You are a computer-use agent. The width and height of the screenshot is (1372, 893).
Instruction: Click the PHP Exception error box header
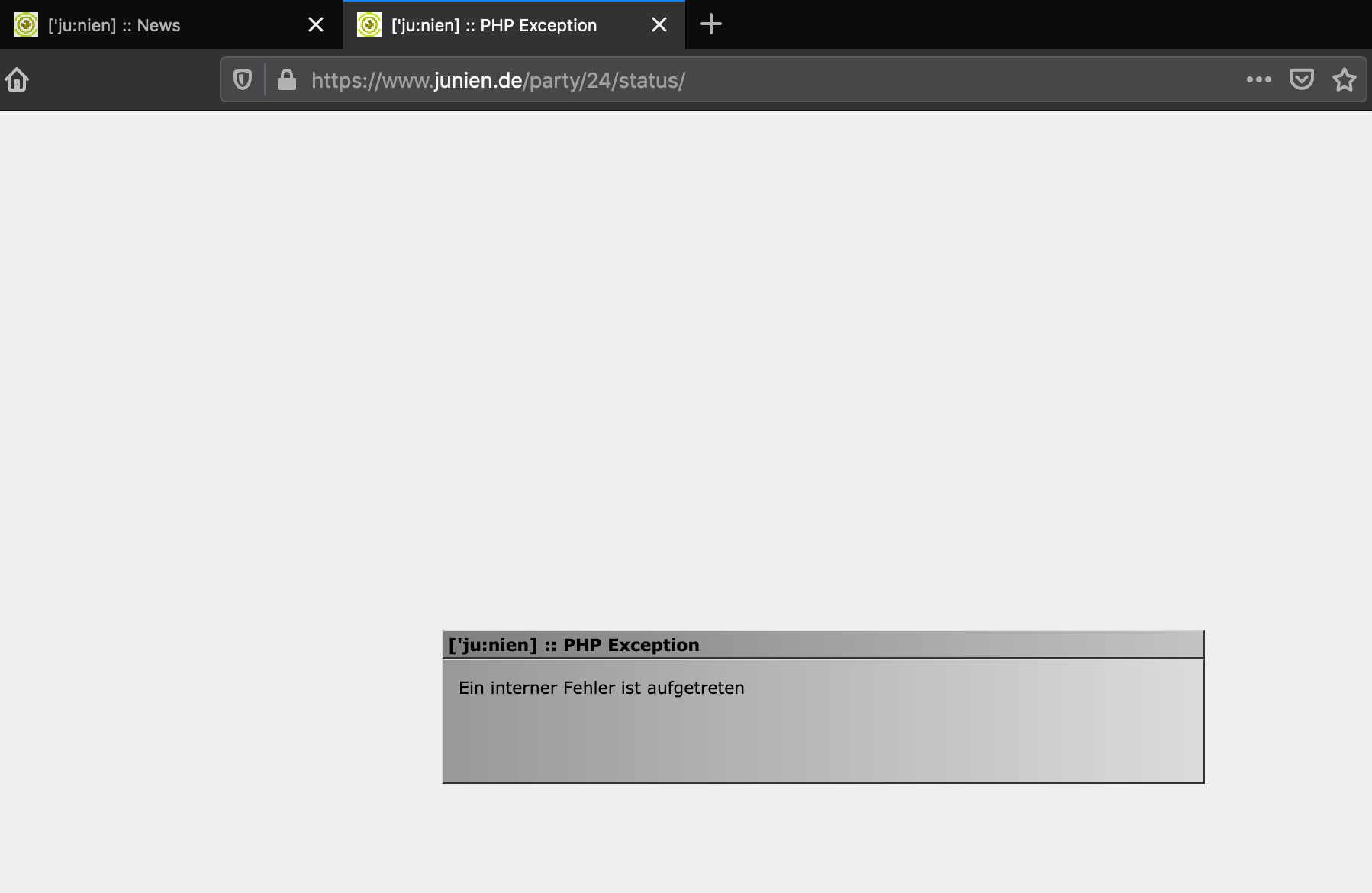pos(823,645)
